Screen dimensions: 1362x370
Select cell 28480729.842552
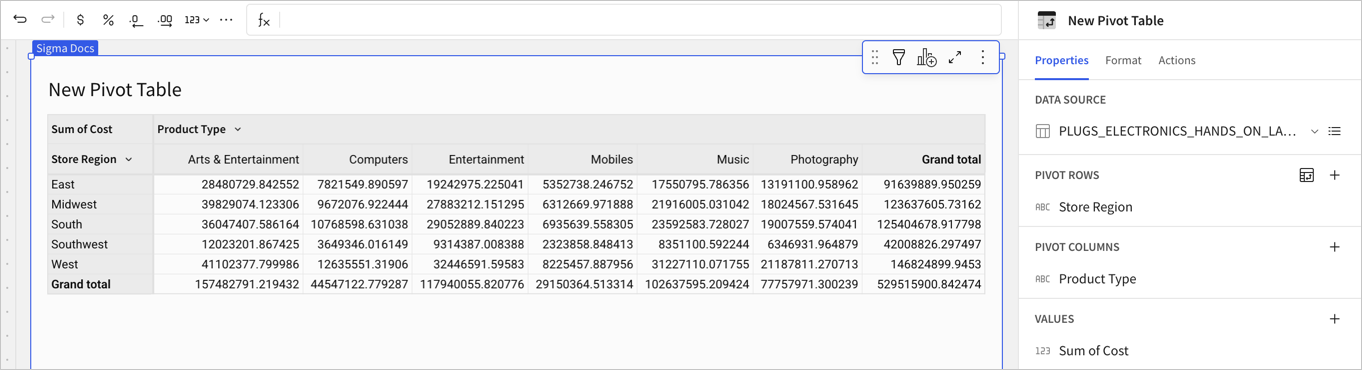229,184
